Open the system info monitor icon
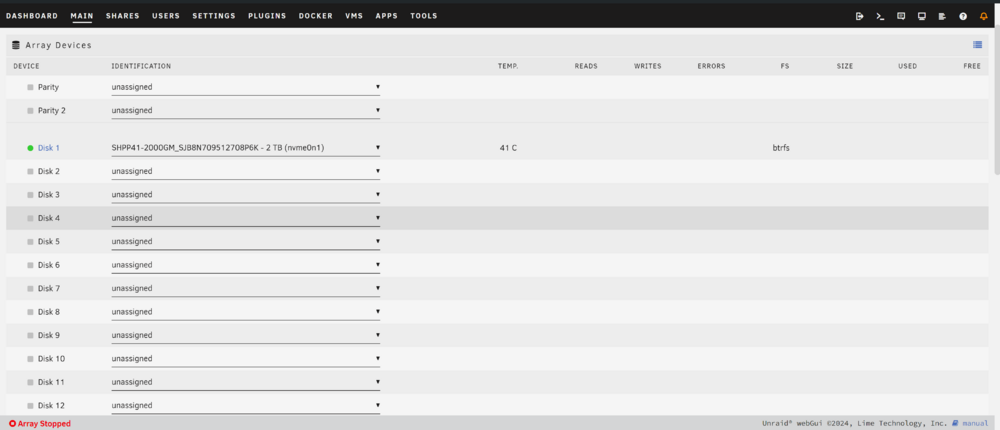The image size is (1000, 430). [x=922, y=17]
